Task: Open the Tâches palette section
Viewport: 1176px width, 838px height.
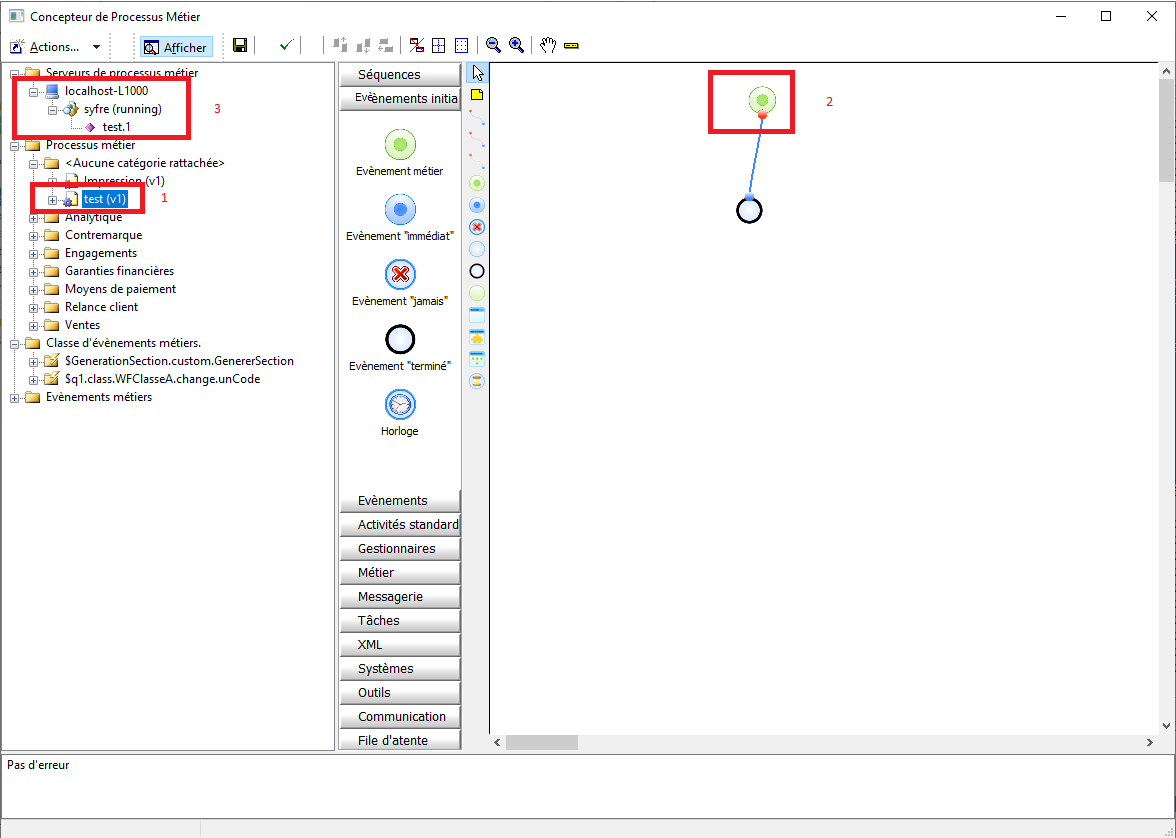Action: [x=400, y=620]
